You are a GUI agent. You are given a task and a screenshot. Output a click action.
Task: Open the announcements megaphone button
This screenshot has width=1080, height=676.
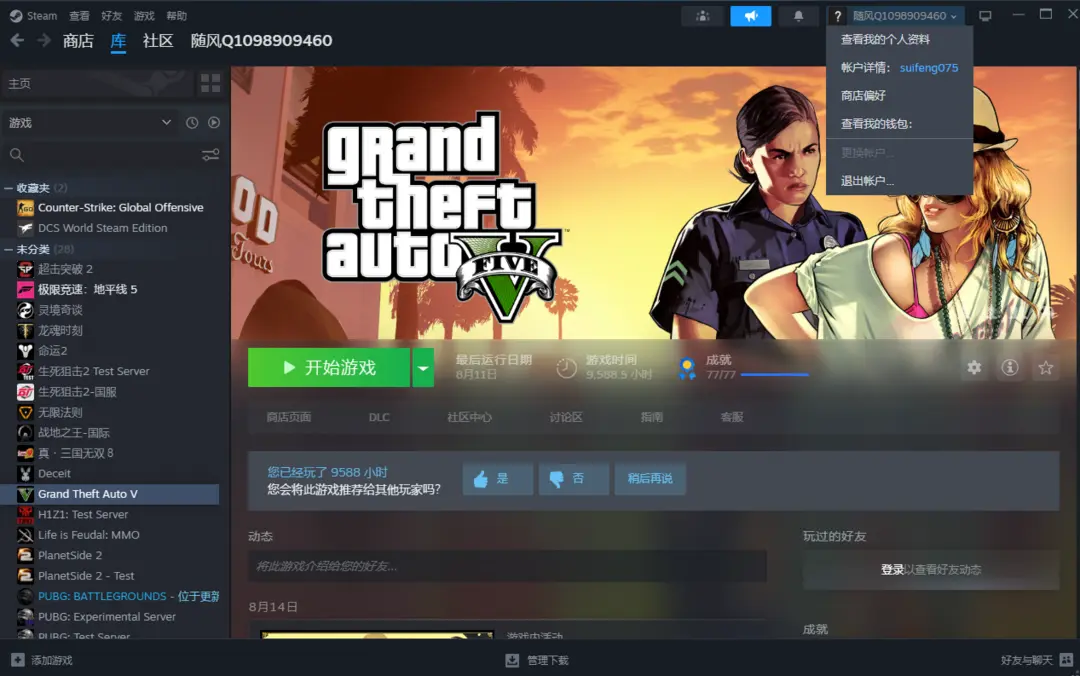coord(751,16)
